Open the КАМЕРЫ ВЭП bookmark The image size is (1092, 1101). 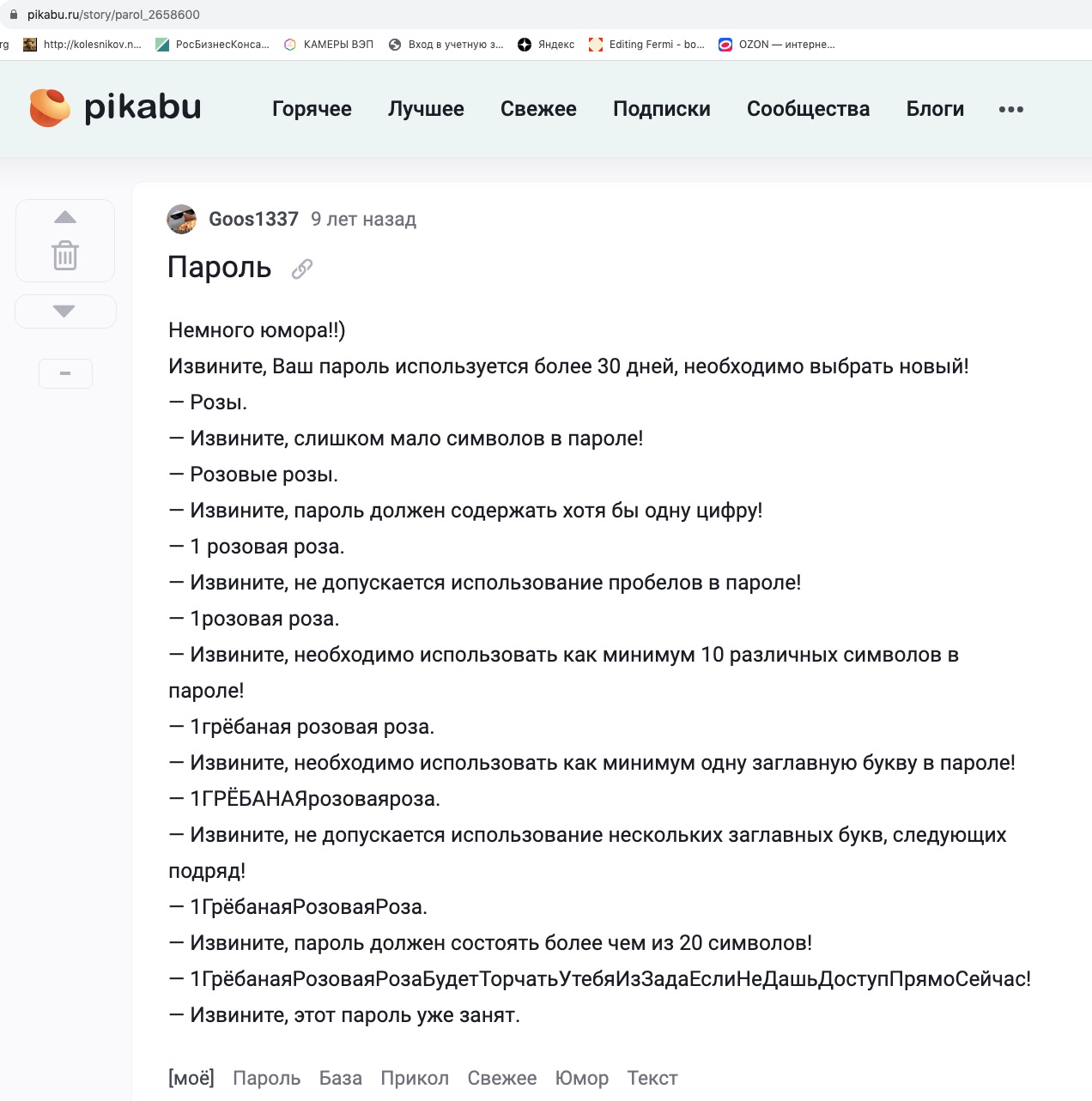[x=329, y=45]
